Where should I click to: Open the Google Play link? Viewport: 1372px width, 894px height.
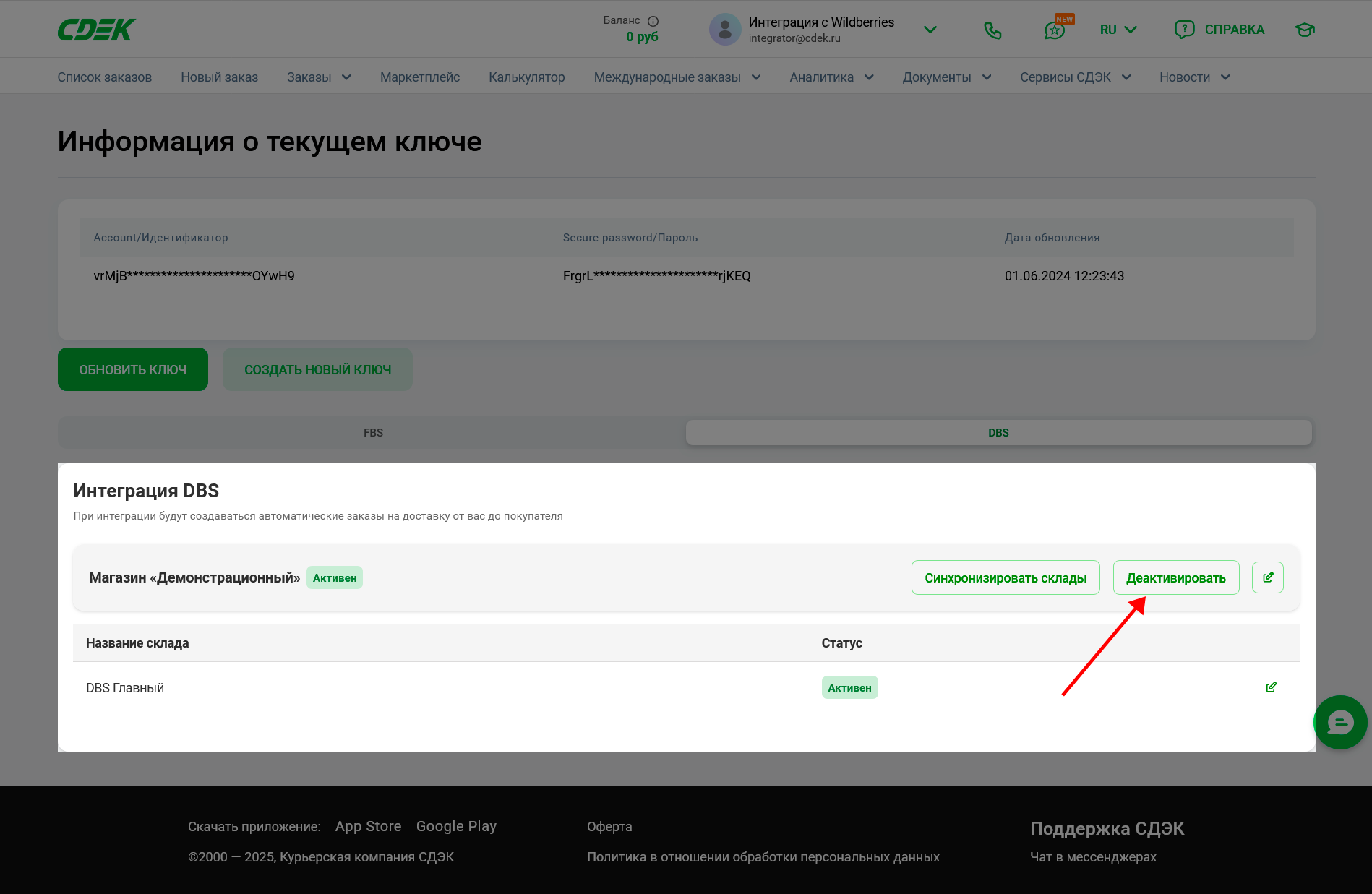[x=456, y=826]
